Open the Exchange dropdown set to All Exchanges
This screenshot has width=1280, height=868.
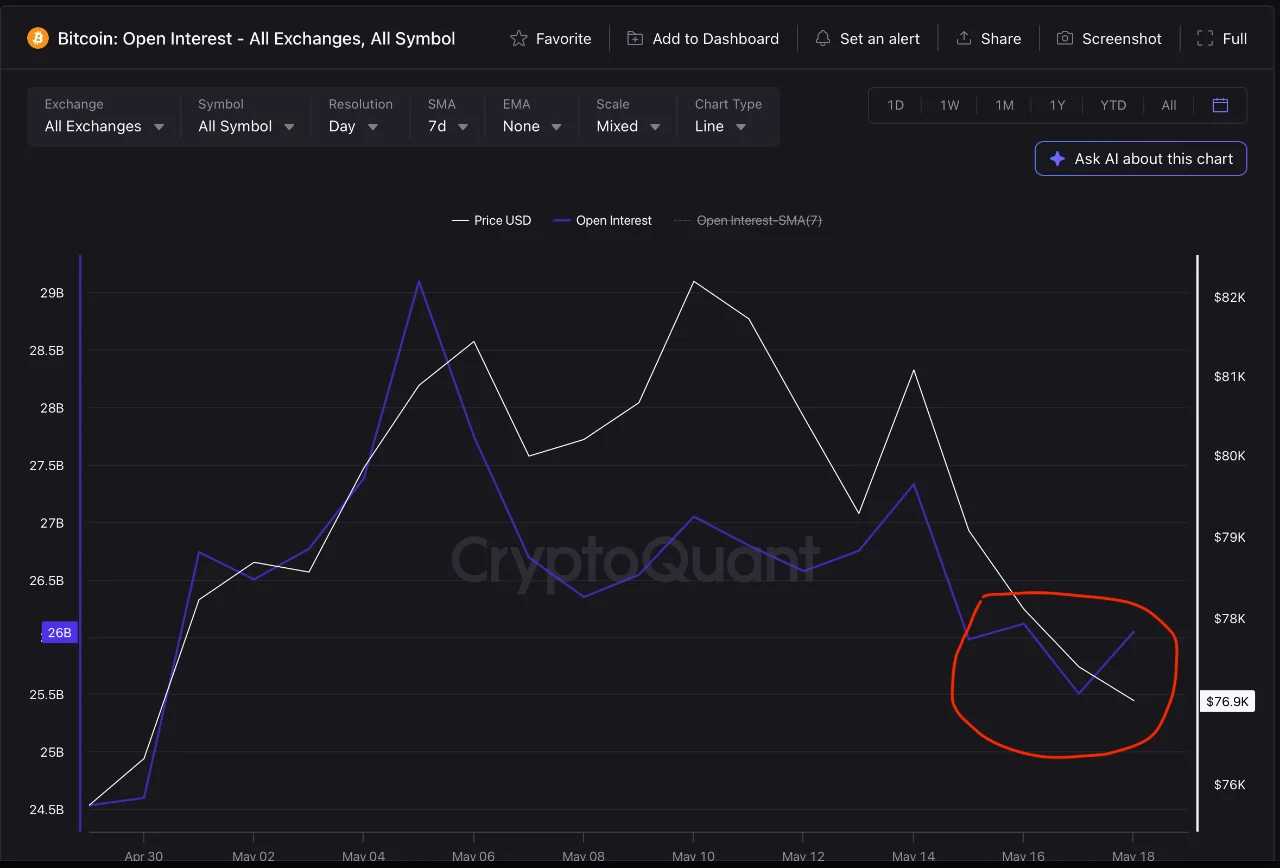coord(104,117)
